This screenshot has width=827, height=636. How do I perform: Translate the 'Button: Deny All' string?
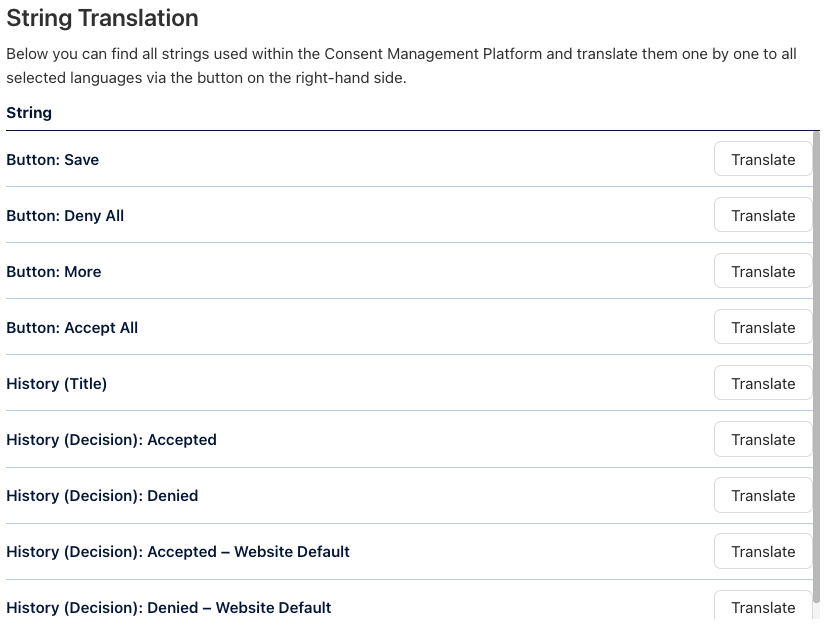(x=762, y=215)
